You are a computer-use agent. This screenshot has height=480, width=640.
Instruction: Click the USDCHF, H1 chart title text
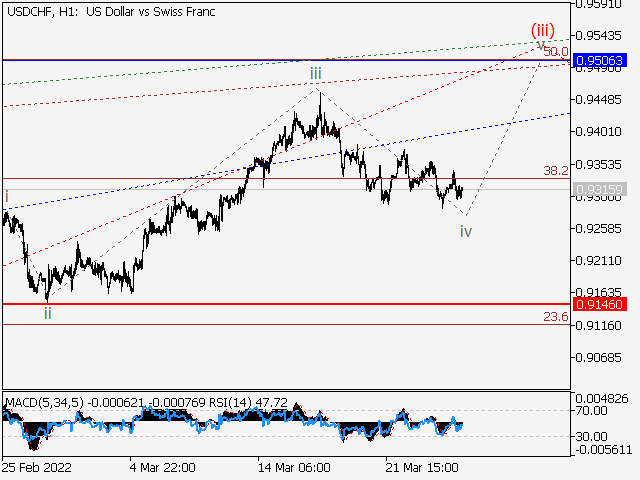point(111,12)
